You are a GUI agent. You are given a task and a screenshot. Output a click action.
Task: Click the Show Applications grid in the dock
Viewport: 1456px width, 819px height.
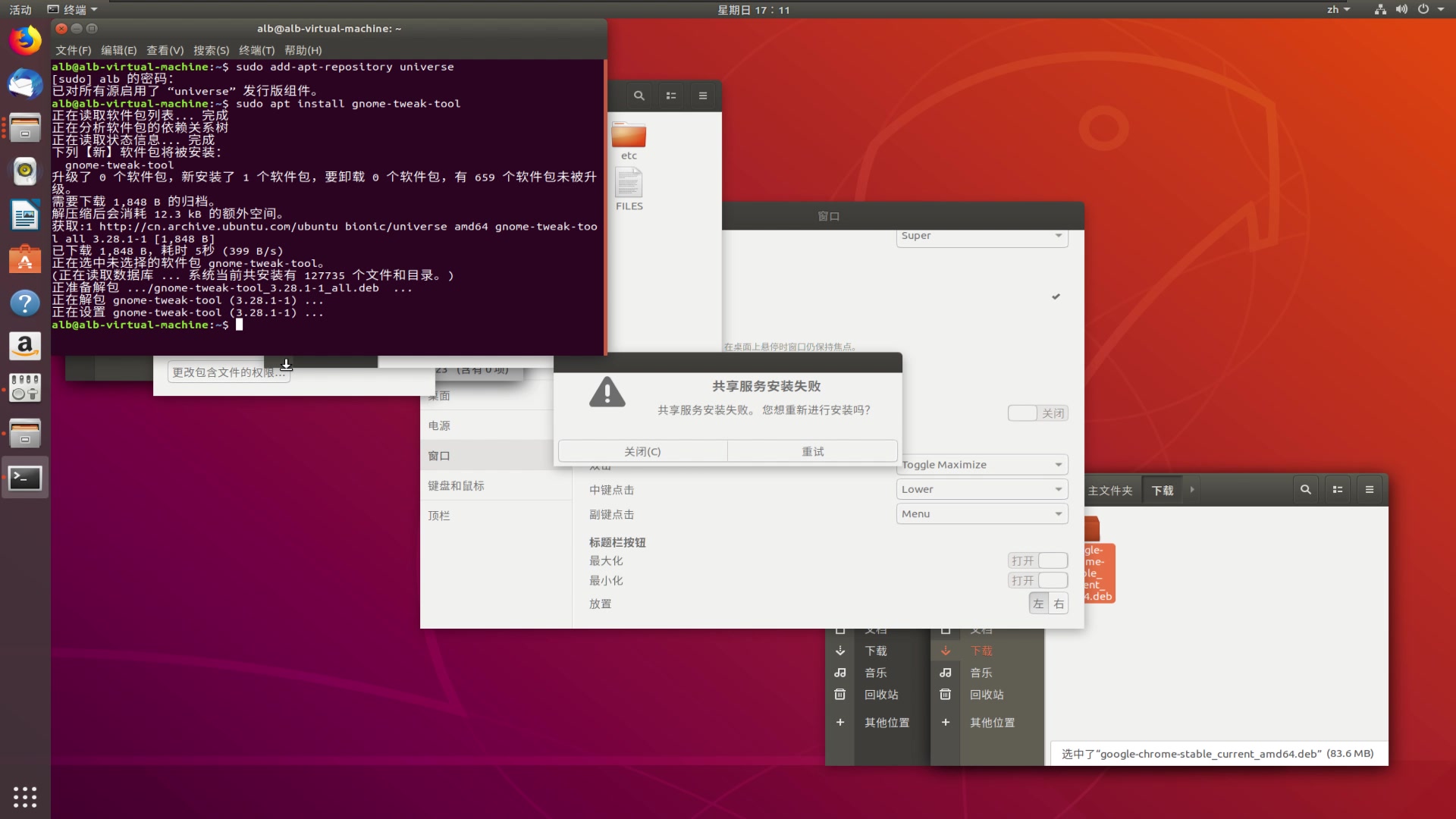pyautogui.click(x=25, y=796)
